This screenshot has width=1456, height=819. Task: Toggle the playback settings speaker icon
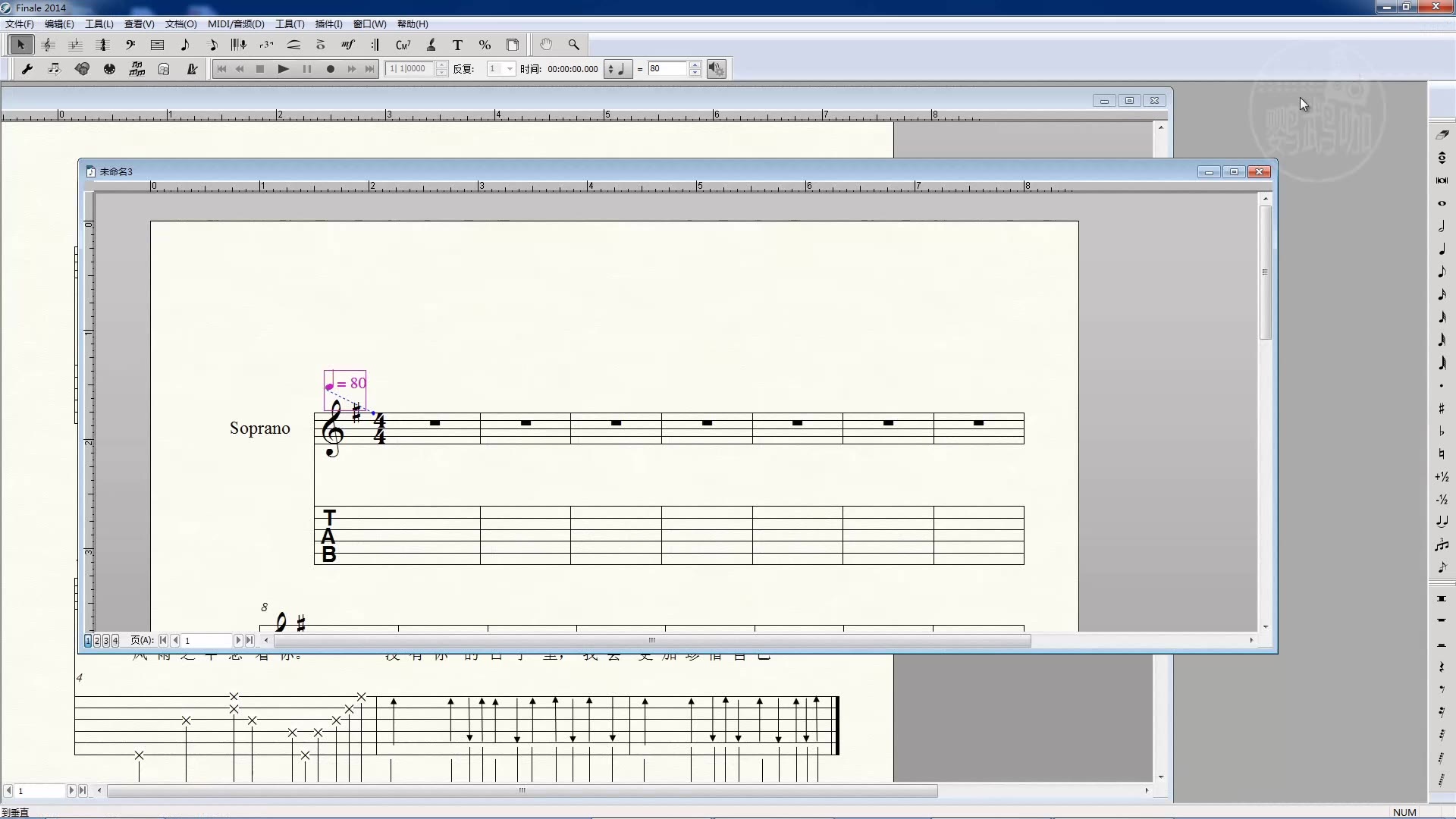click(x=716, y=69)
